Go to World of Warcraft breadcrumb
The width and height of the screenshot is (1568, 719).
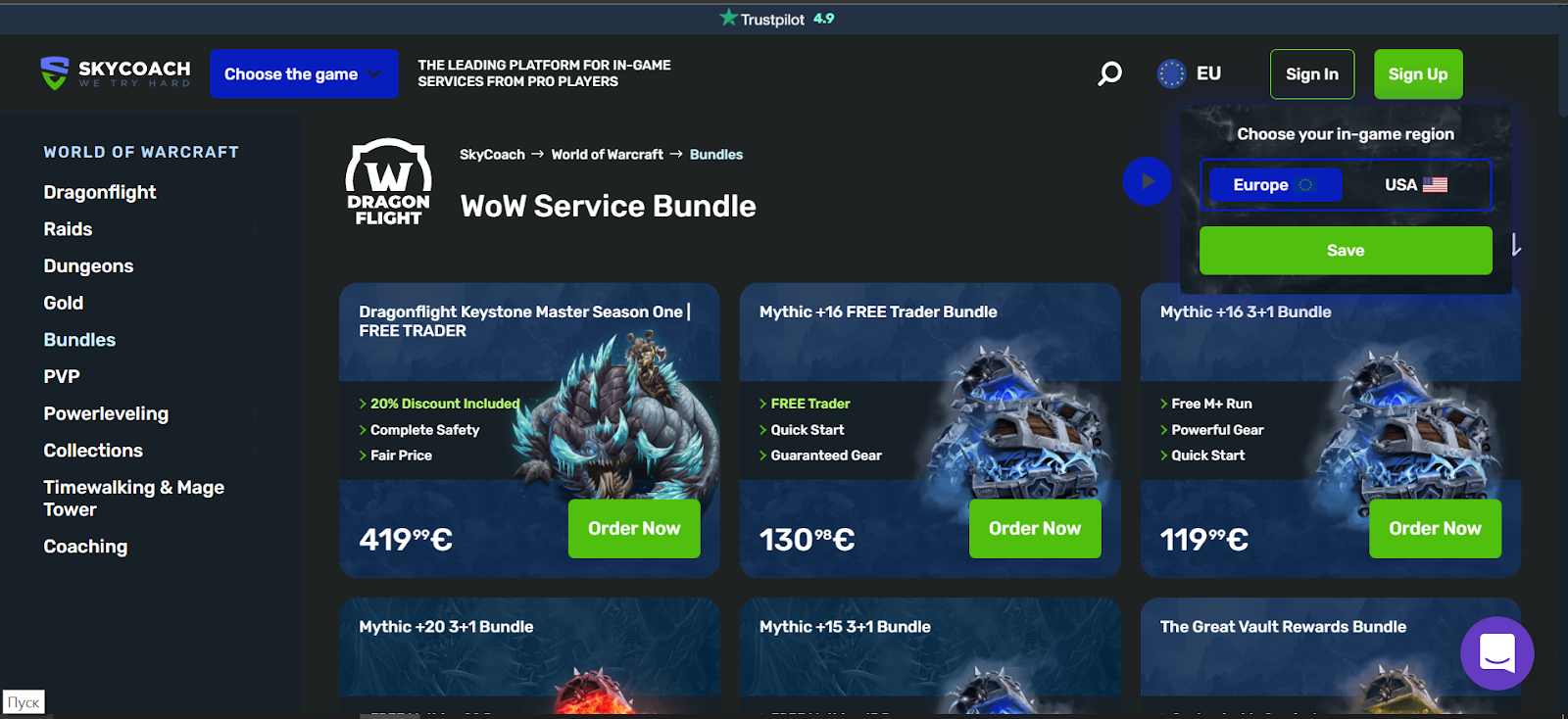[x=607, y=155]
